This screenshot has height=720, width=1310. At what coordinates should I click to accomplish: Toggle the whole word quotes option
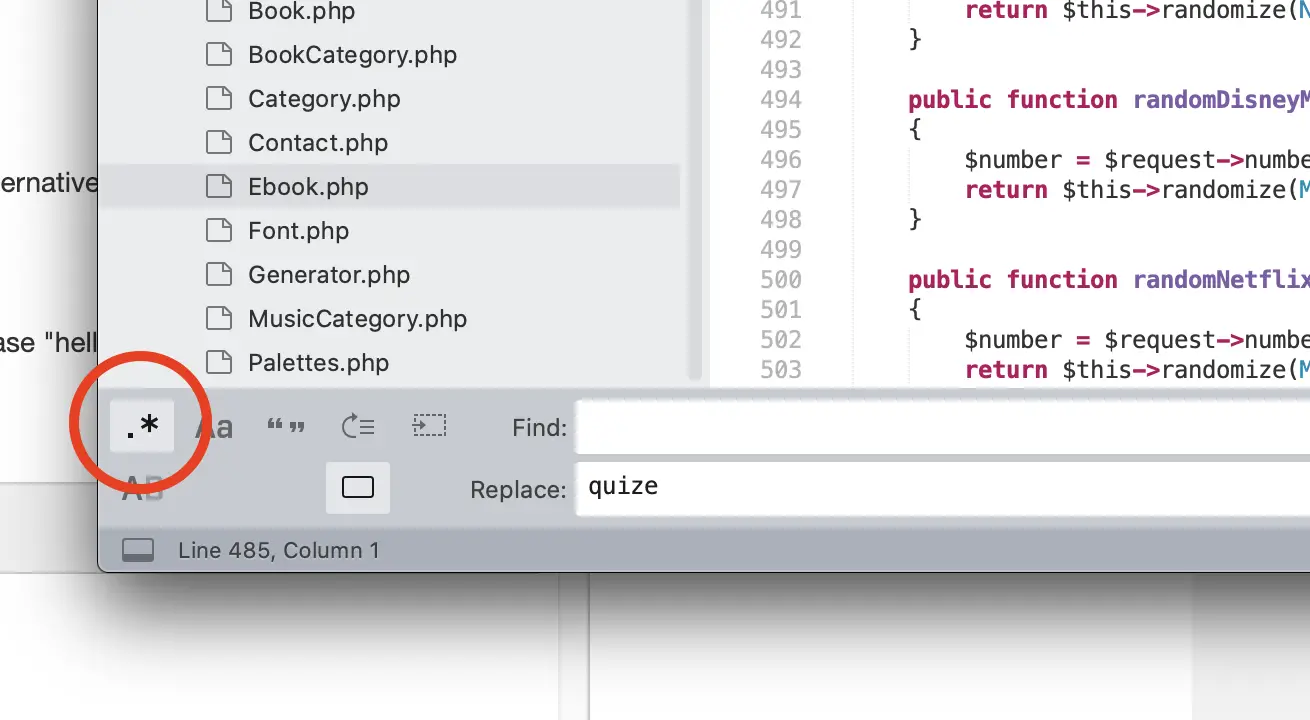click(286, 427)
